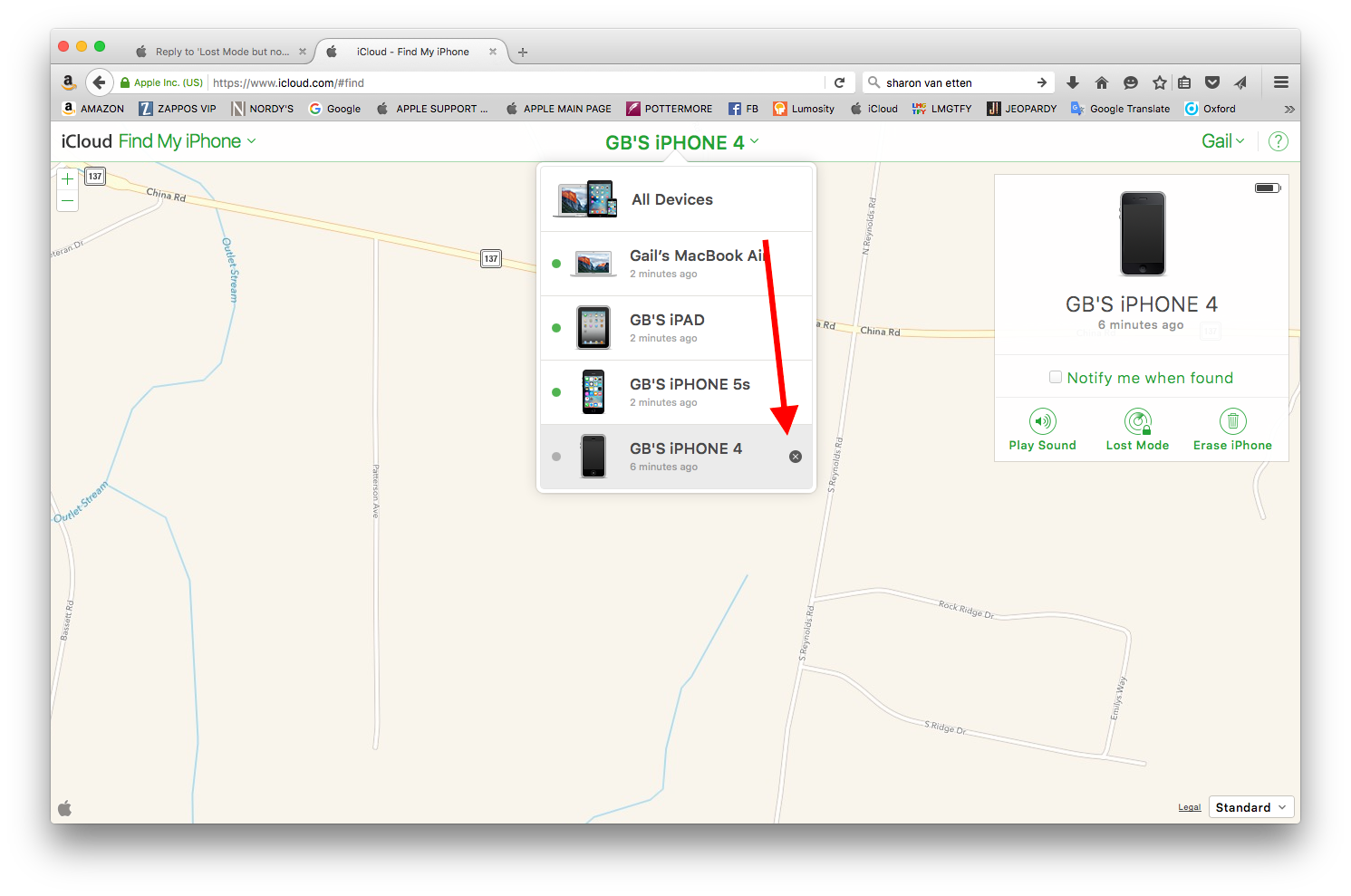Screen dimensions: 1351x896
Task: Open the POTTERMORE bookmark
Action: 670,109
